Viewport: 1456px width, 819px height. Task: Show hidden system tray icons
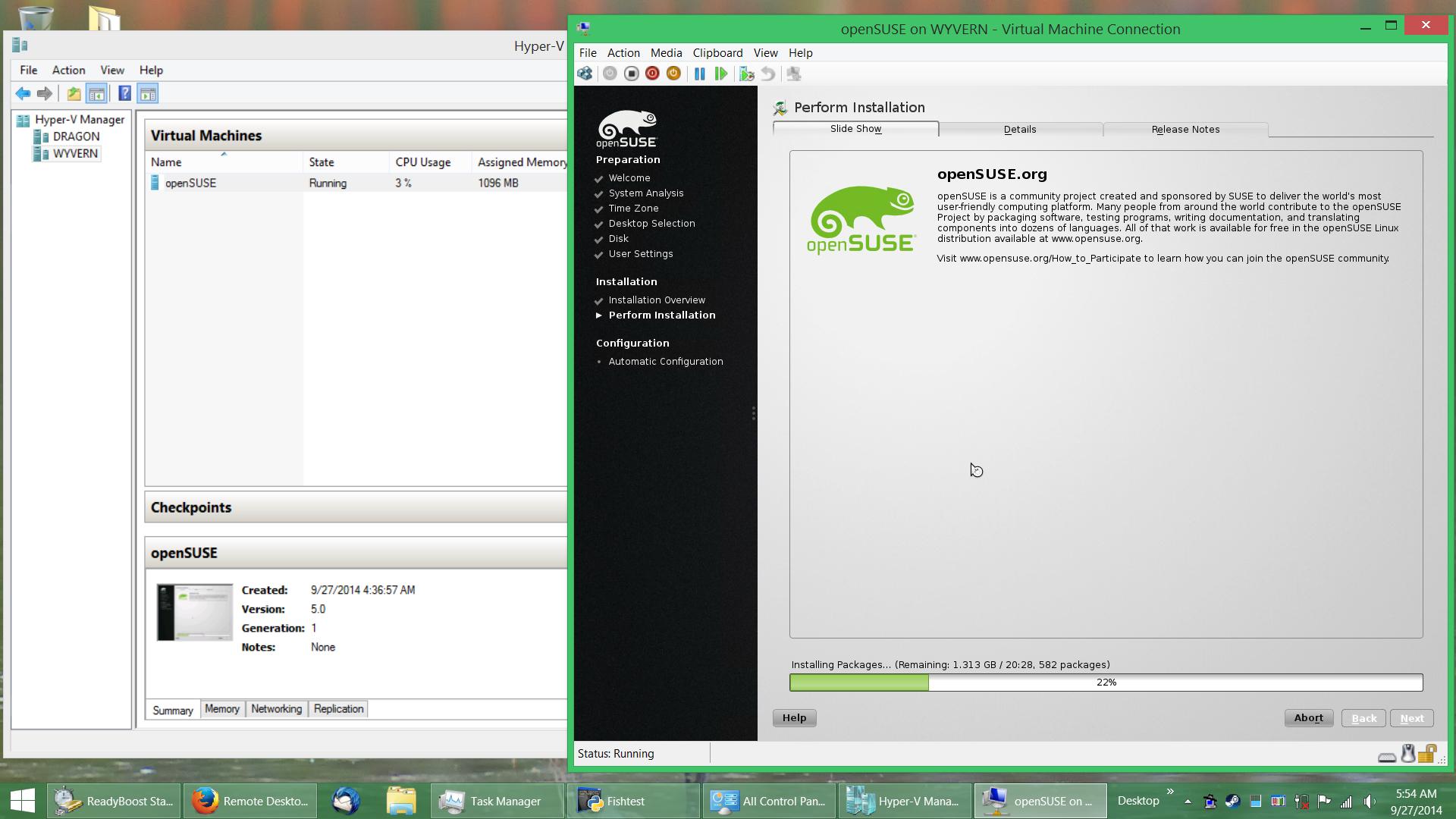pos(1188,801)
